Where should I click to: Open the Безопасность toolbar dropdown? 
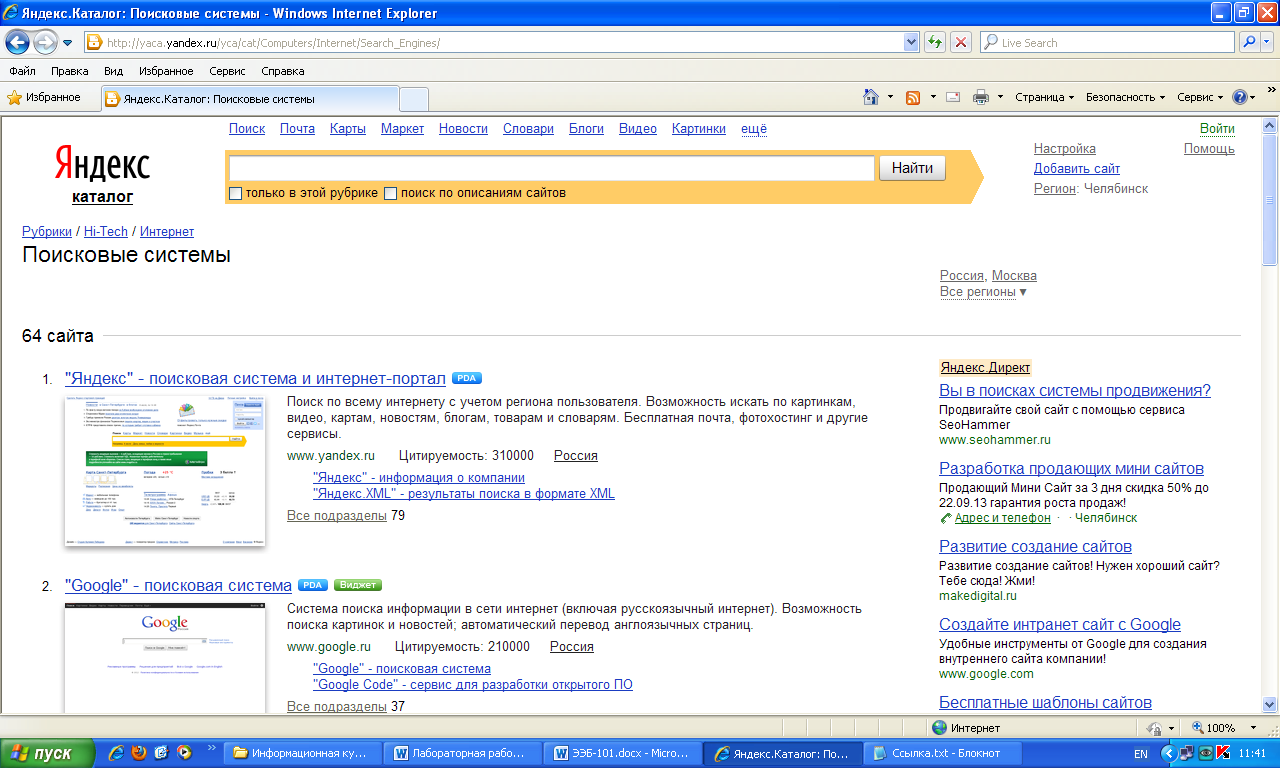click(x=1126, y=97)
